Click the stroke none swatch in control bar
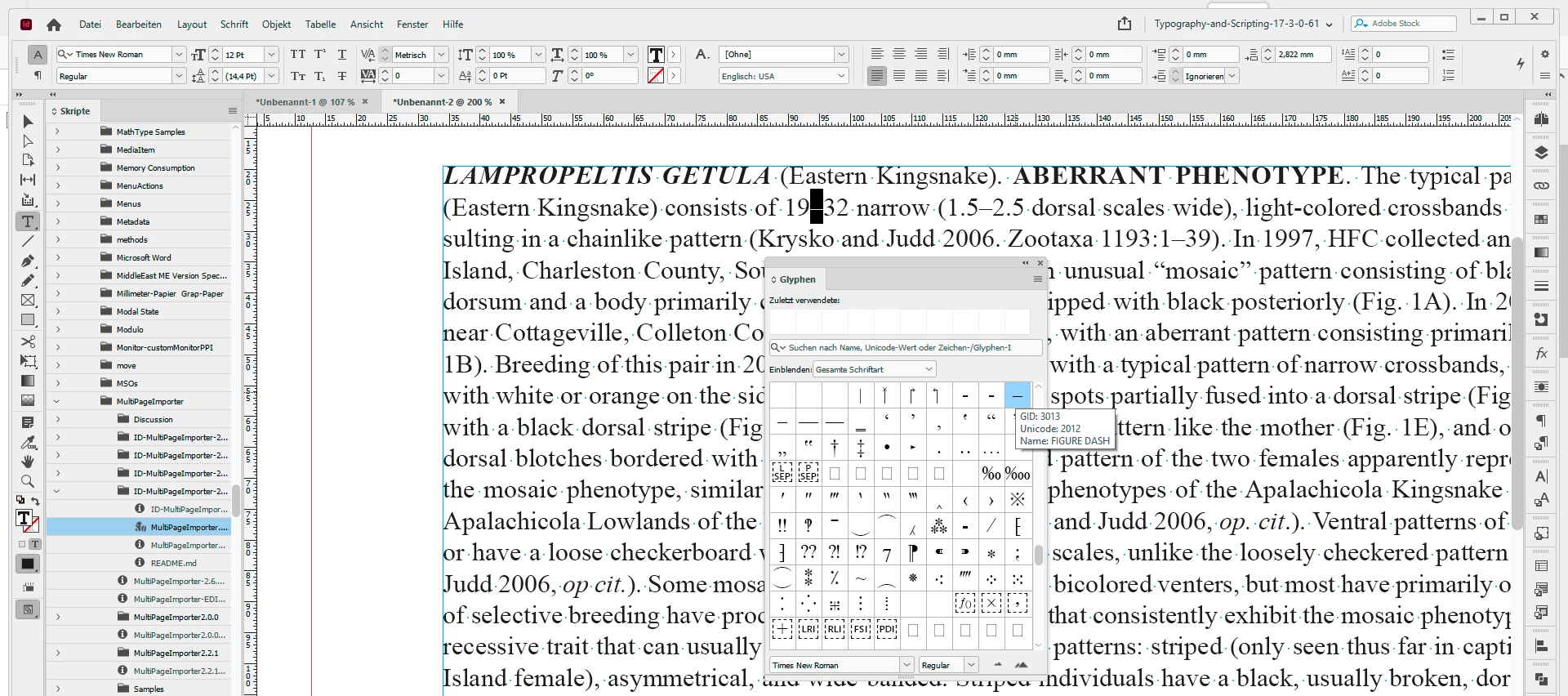The width and height of the screenshot is (1568, 696). pos(656,75)
